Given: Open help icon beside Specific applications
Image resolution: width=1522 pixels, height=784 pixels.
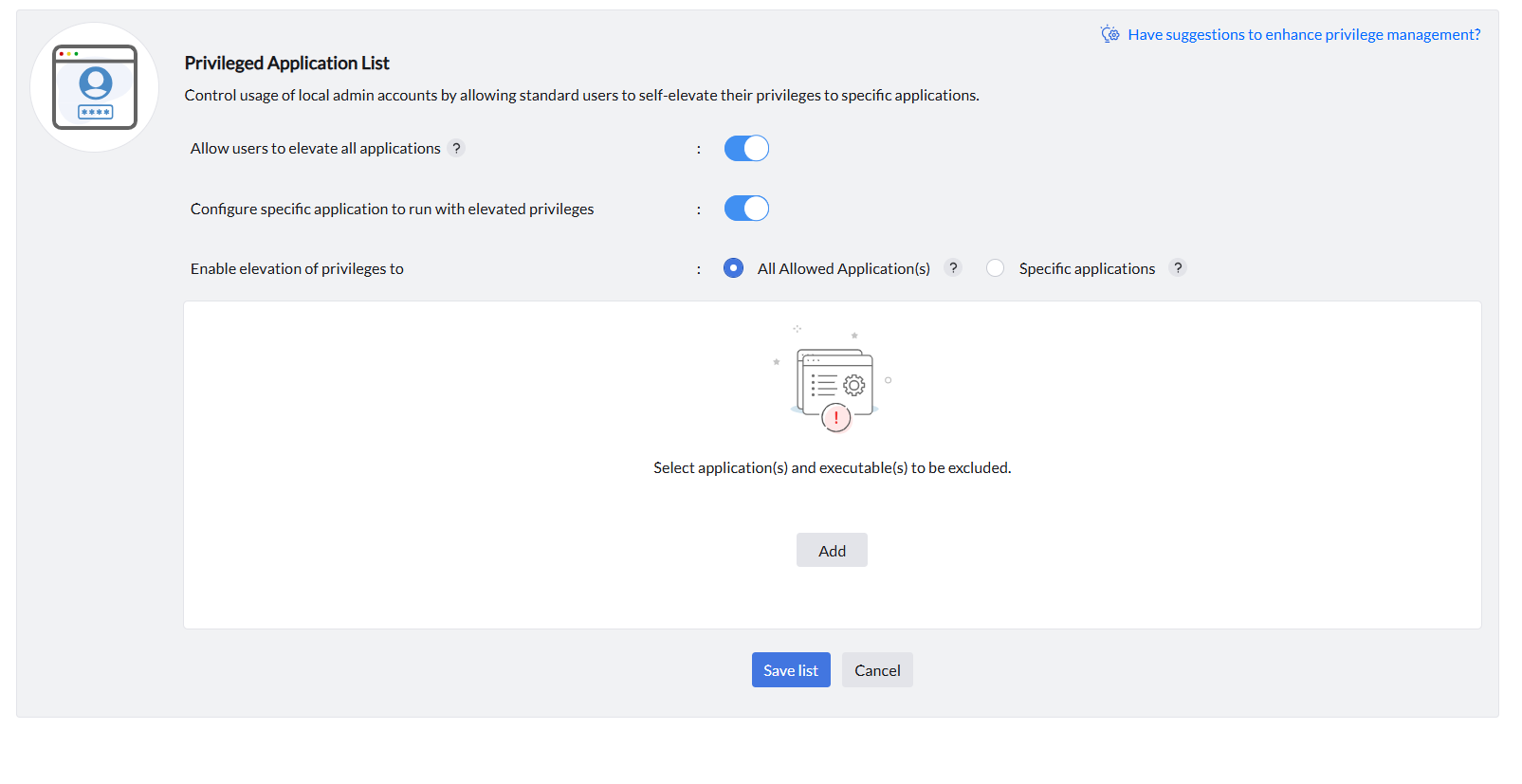Looking at the screenshot, I should point(1178,268).
